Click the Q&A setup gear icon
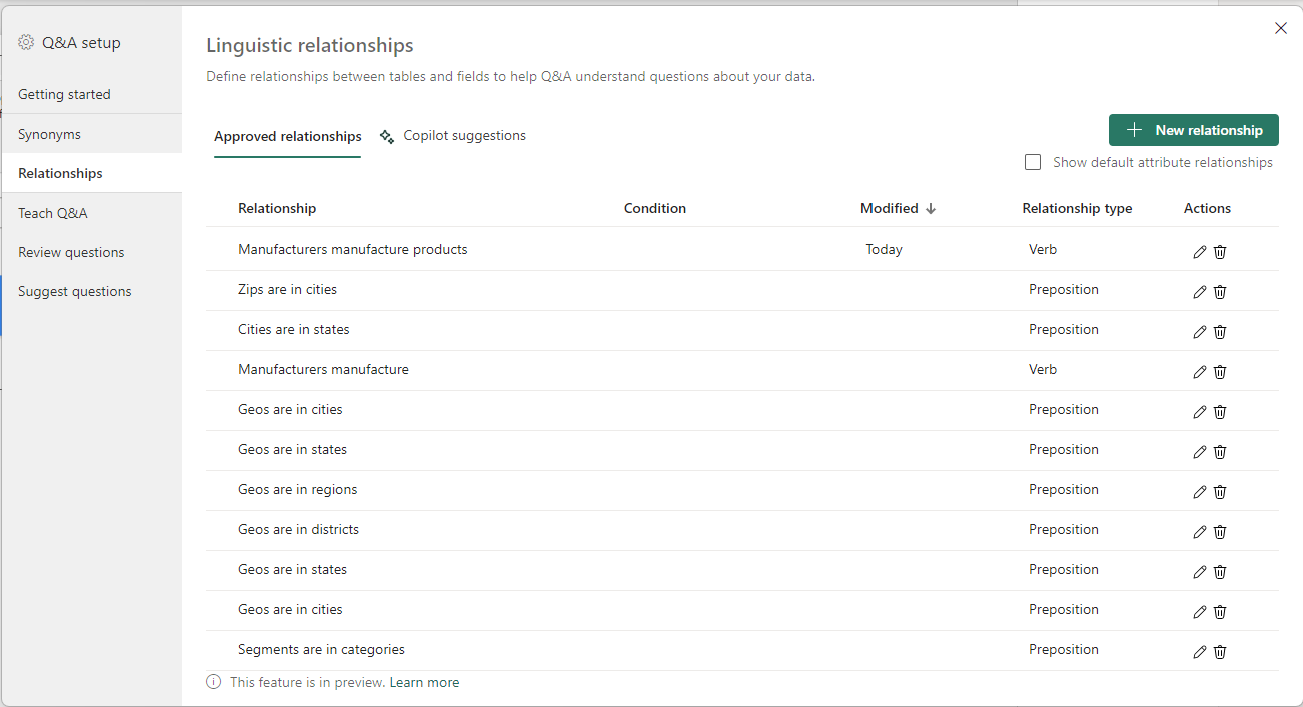The image size is (1303, 707). pos(26,43)
